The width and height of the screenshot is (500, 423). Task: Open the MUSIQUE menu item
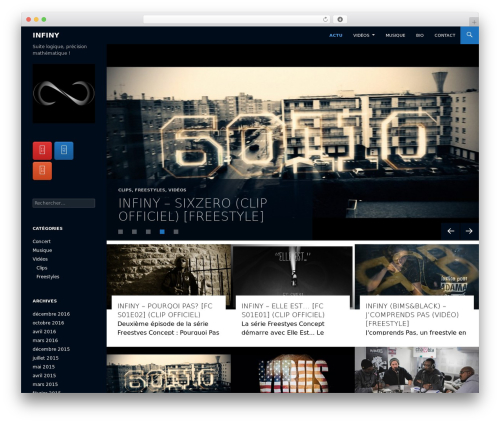[x=395, y=35]
